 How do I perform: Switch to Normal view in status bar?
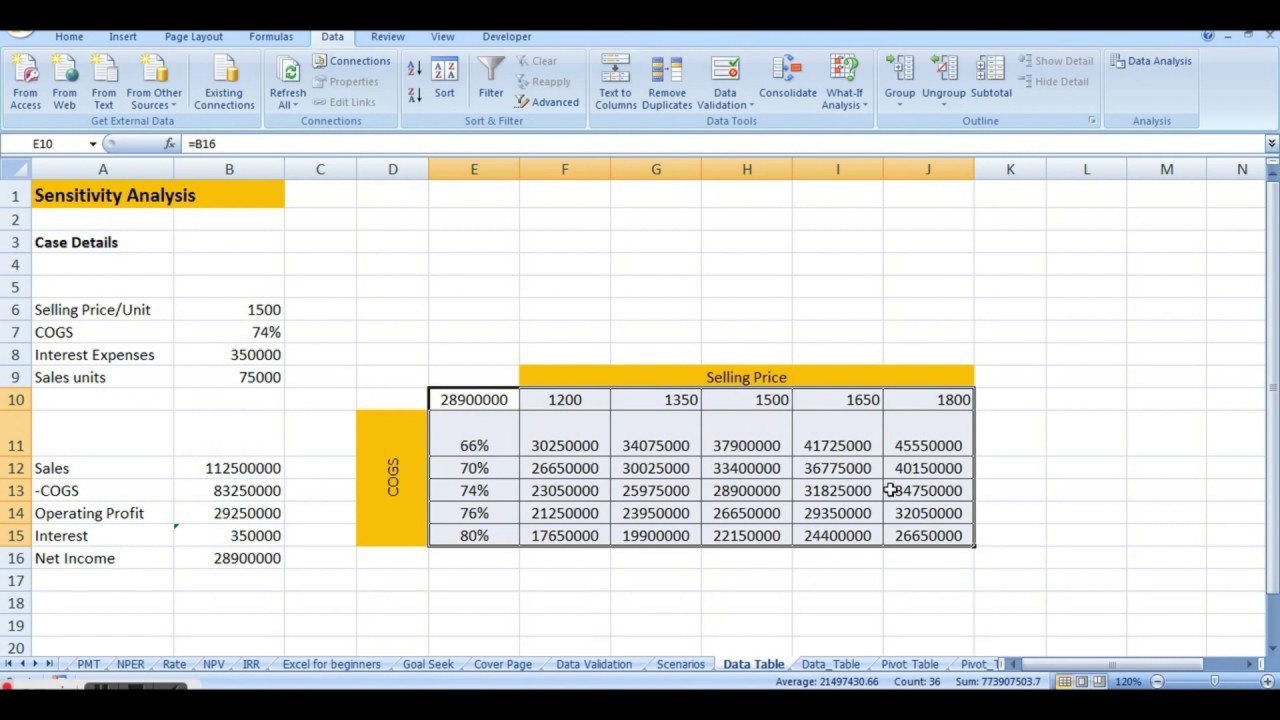pyautogui.click(x=1065, y=682)
